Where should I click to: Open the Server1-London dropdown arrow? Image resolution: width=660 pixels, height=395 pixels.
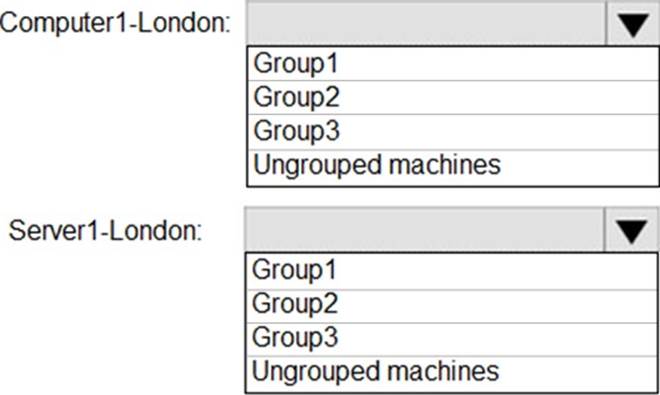631,230
